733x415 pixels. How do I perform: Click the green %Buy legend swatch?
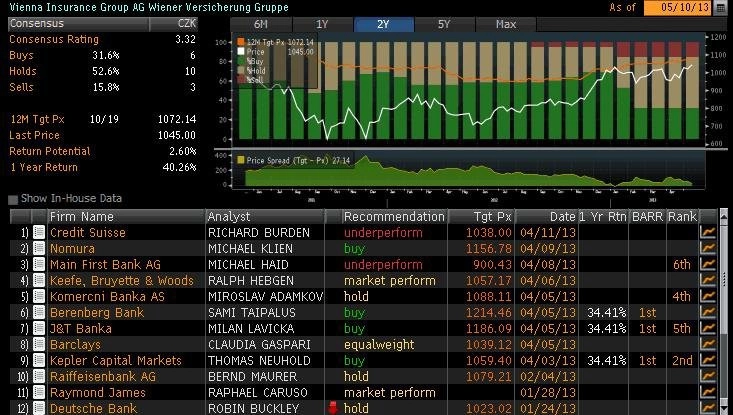click(241, 61)
